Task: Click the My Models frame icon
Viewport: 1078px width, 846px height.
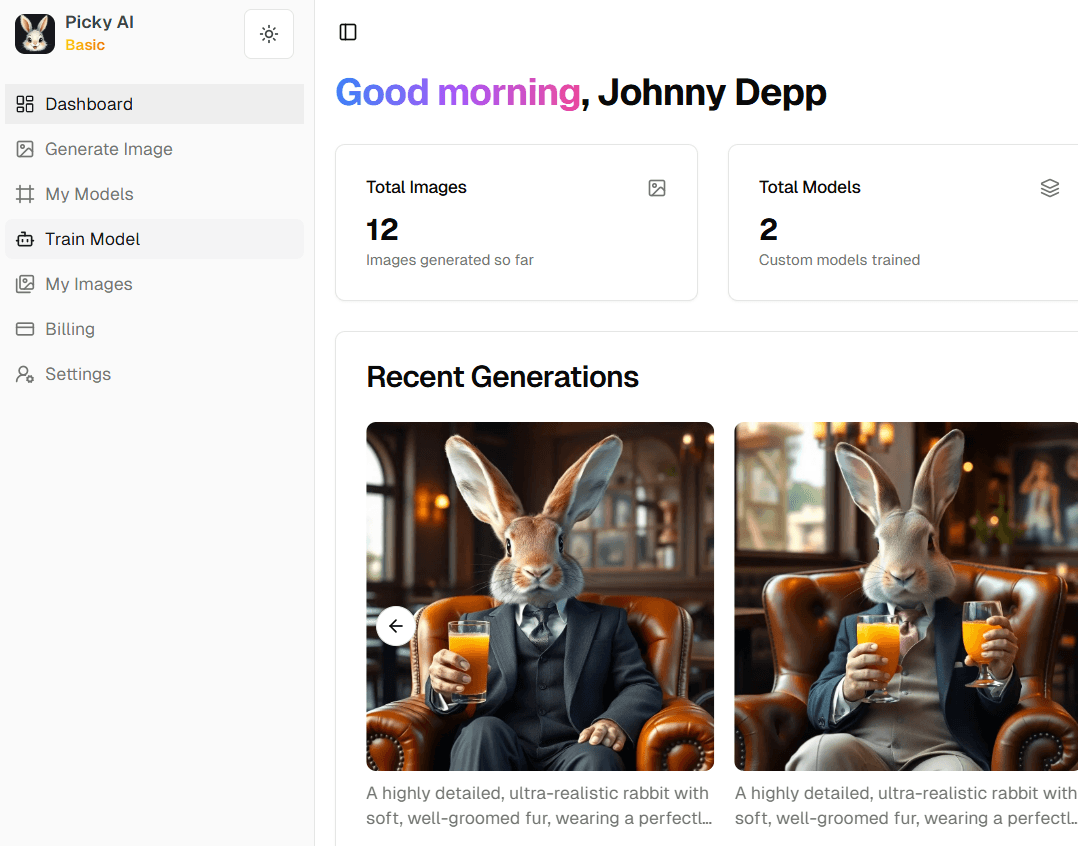Action: coord(25,194)
